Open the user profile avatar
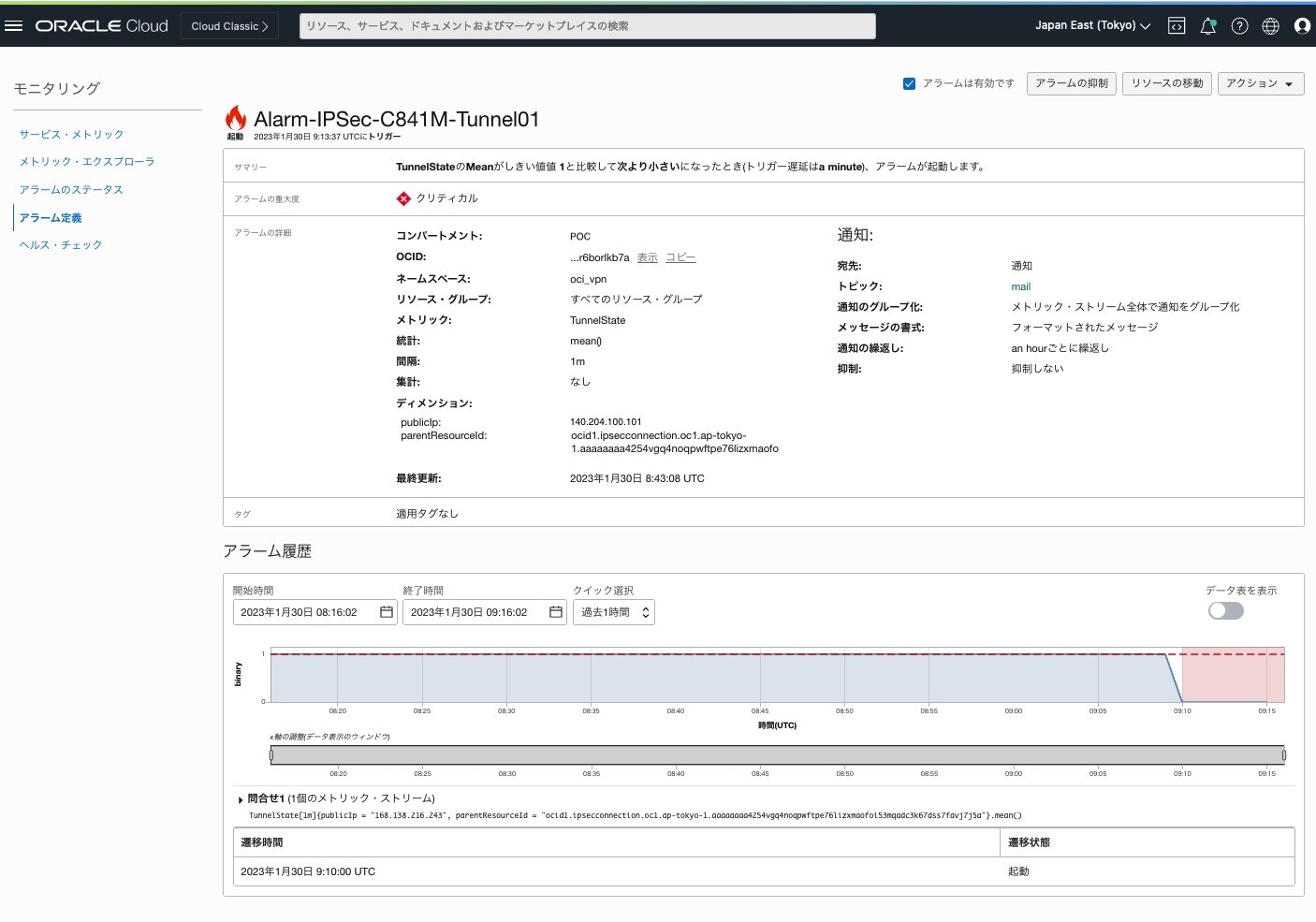 pyautogui.click(x=1302, y=26)
